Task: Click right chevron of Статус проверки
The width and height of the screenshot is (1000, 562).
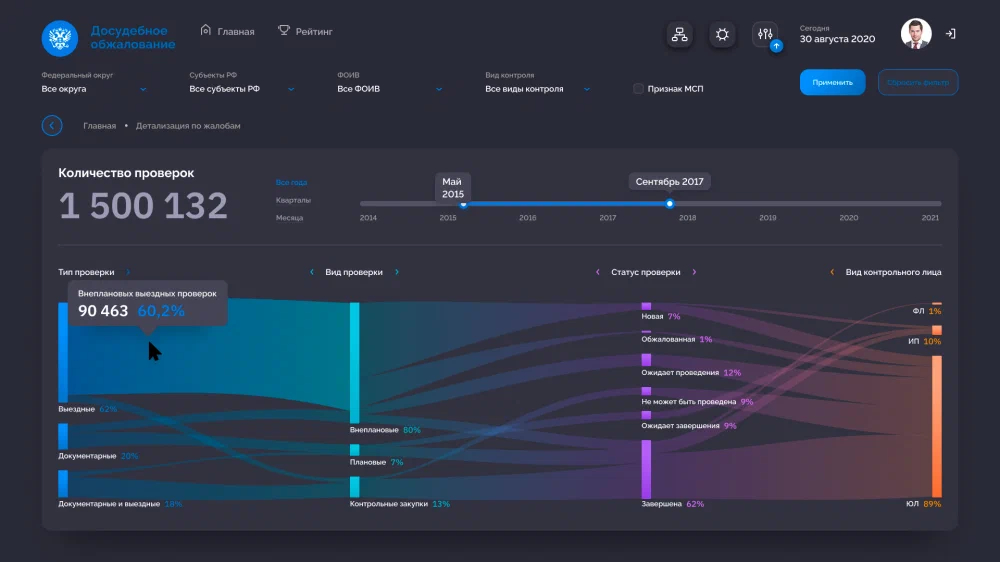Action: [694, 272]
